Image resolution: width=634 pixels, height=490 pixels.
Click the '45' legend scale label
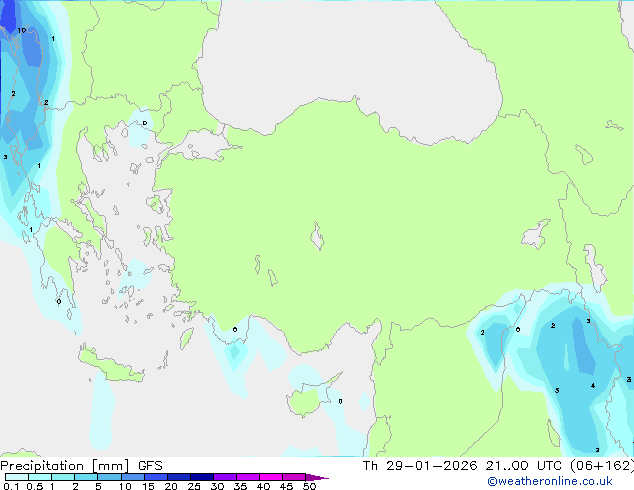pos(286,486)
